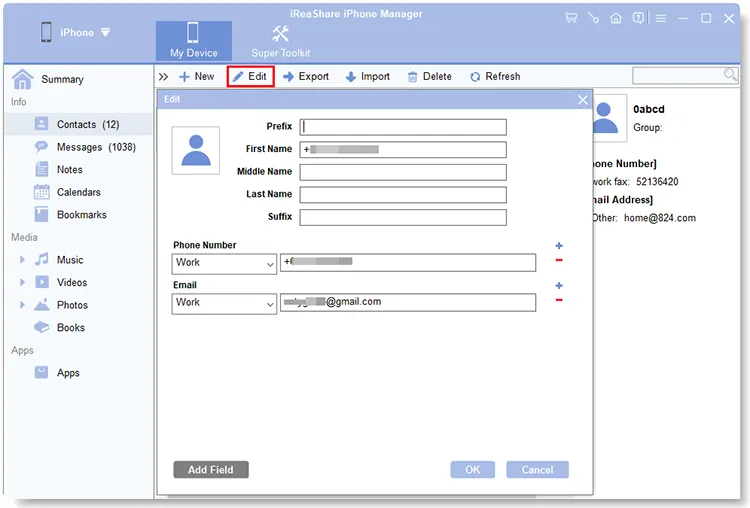Screen dimensions: 750x508
Task: Remove the phone number with minus icon
Action: [x=559, y=260]
